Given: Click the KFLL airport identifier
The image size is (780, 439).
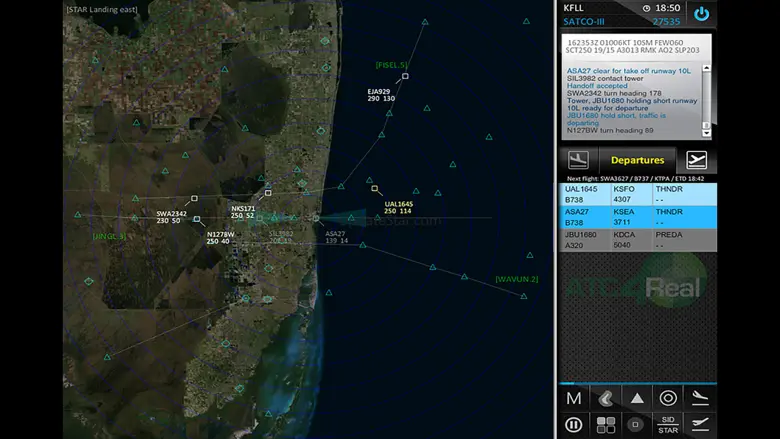Looking at the screenshot, I should (574, 8).
